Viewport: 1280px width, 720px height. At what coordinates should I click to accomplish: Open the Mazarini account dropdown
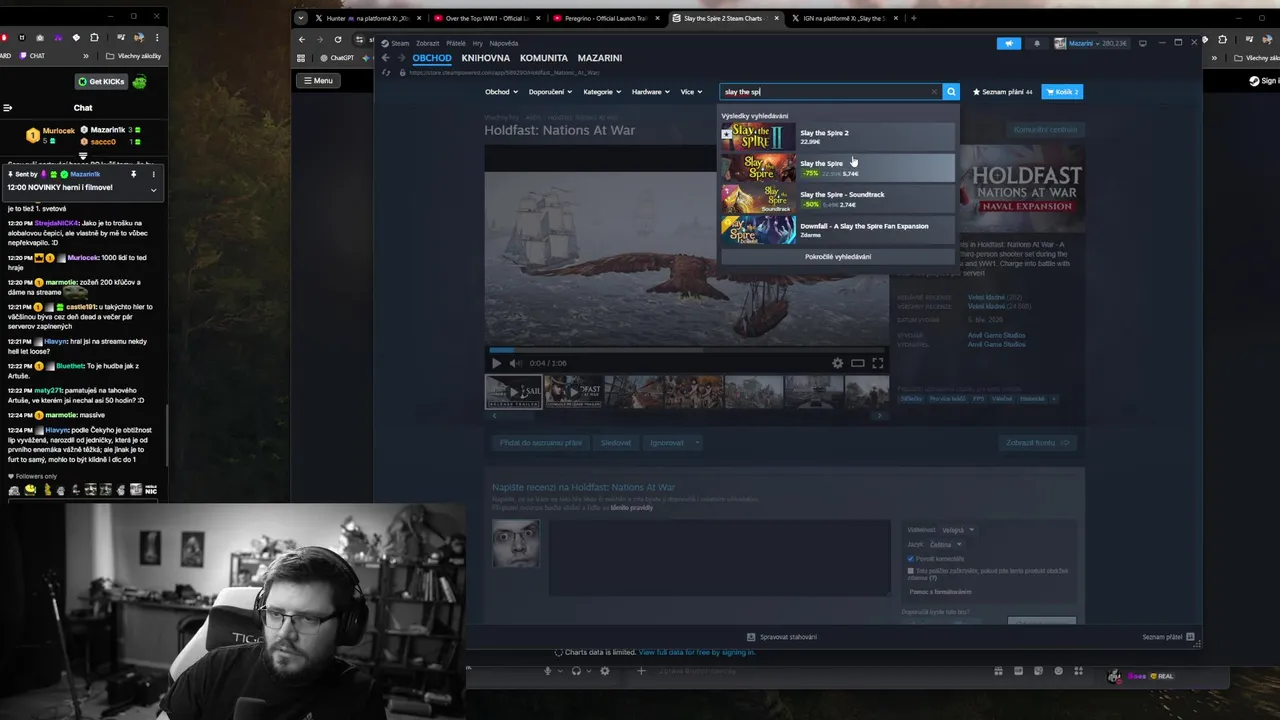[1091, 43]
